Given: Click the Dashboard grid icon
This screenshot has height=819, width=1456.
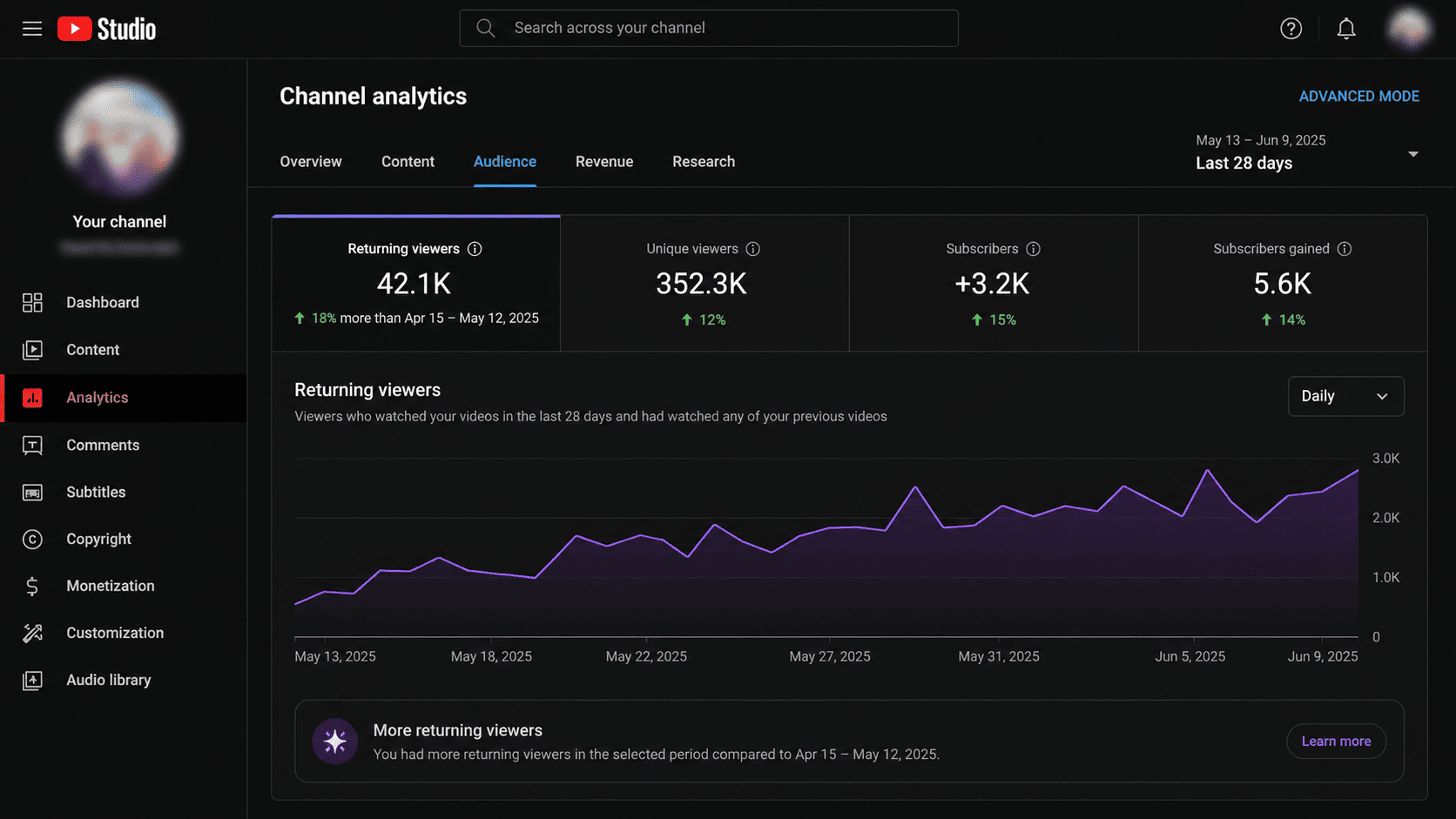Looking at the screenshot, I should pos(32,302).
